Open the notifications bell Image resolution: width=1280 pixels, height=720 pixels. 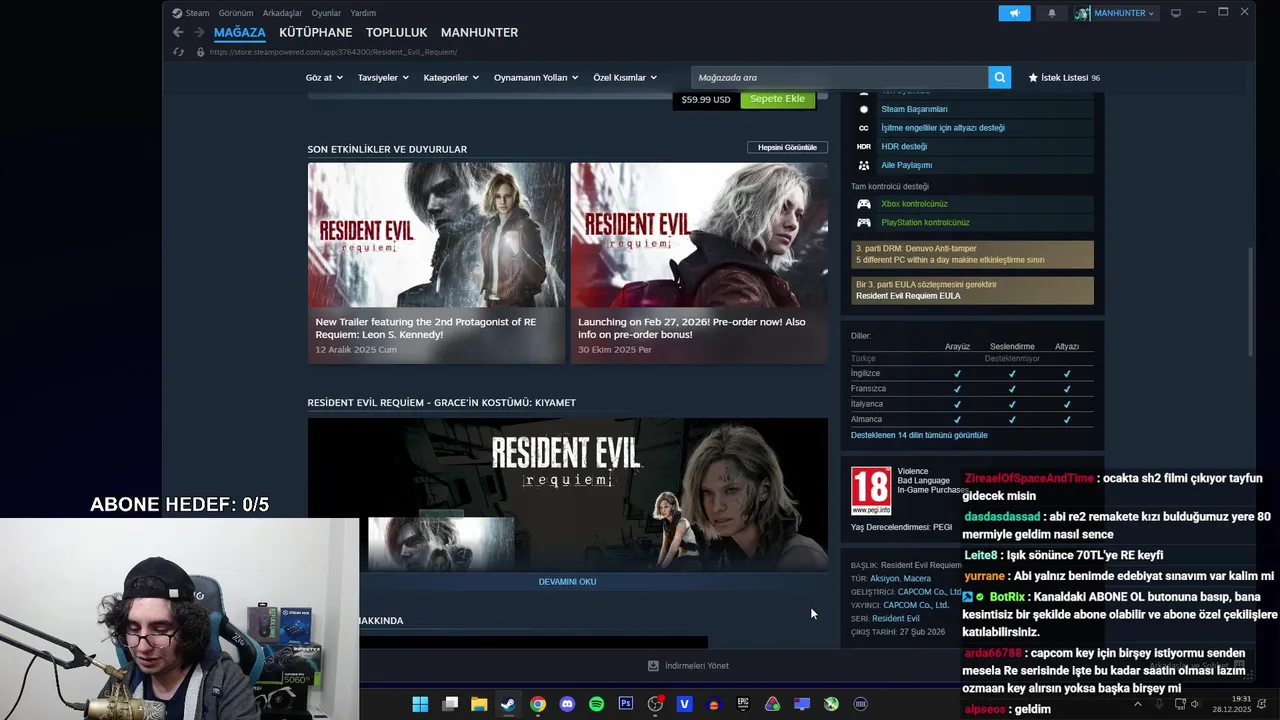[x=1051, y=13]
